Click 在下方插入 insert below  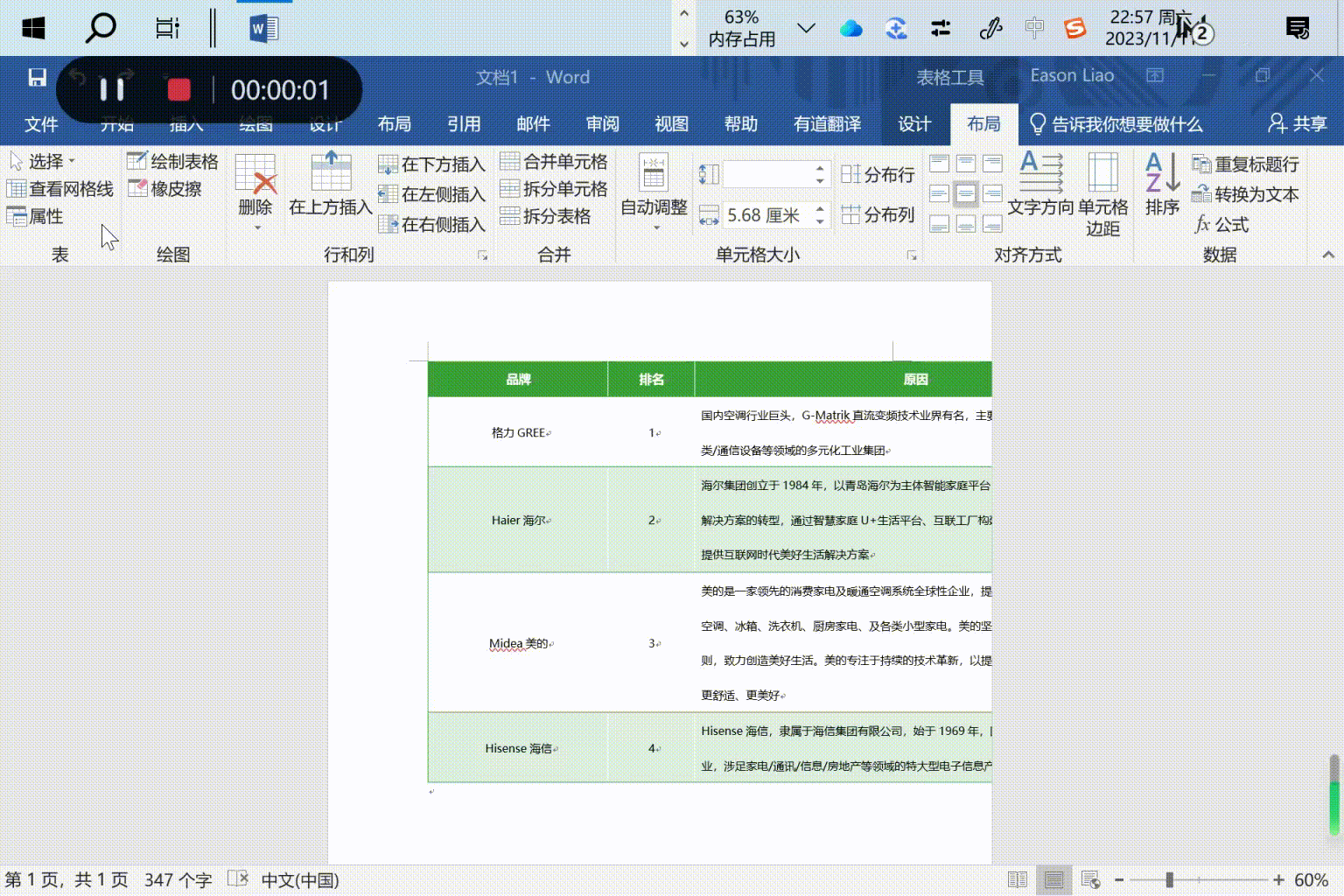pyautogui.click(x=431, y=164)
